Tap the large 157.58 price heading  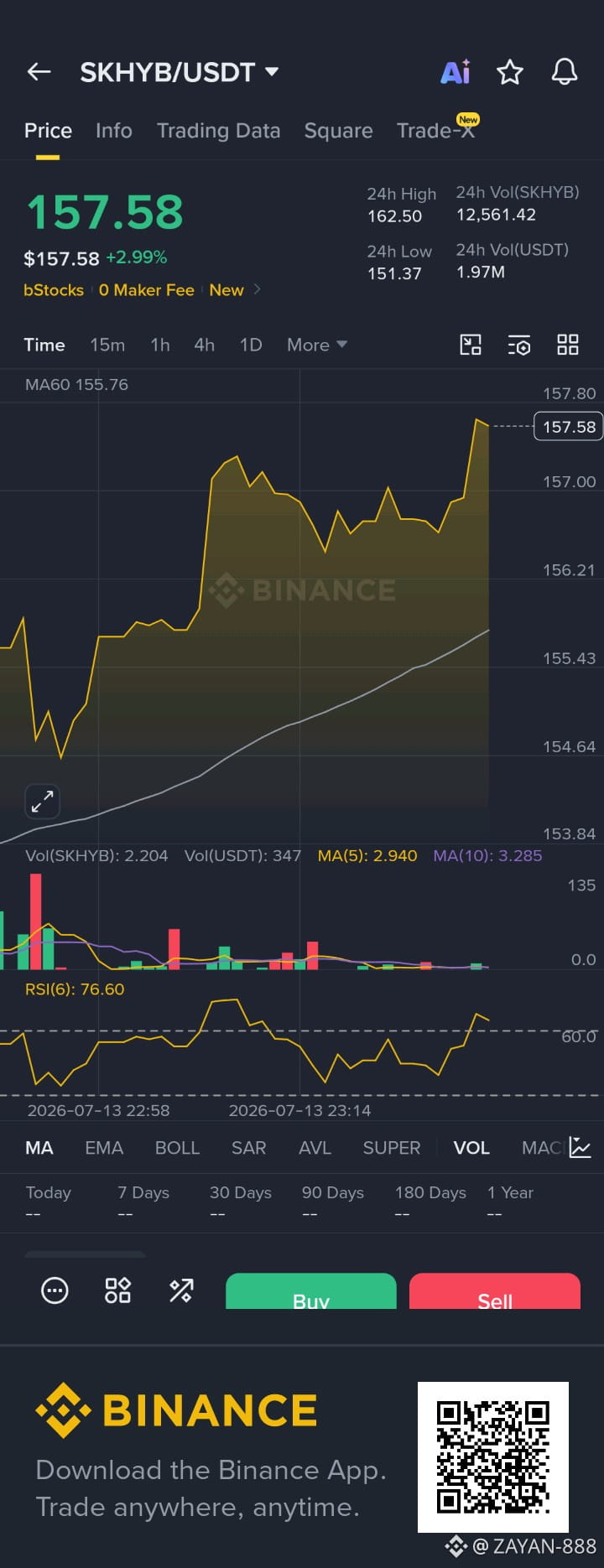(105, 212)
